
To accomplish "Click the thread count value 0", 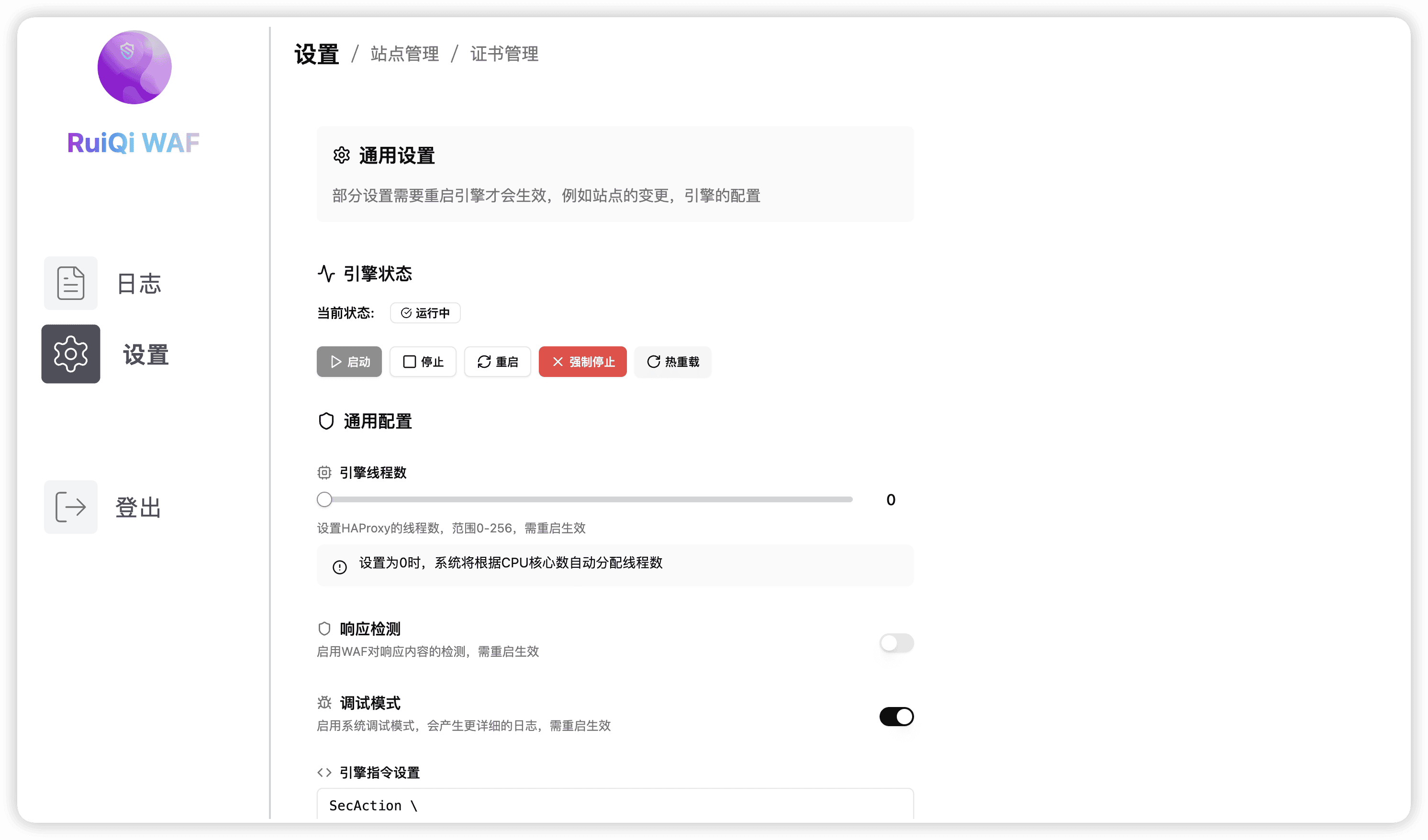I will (891, 499).
